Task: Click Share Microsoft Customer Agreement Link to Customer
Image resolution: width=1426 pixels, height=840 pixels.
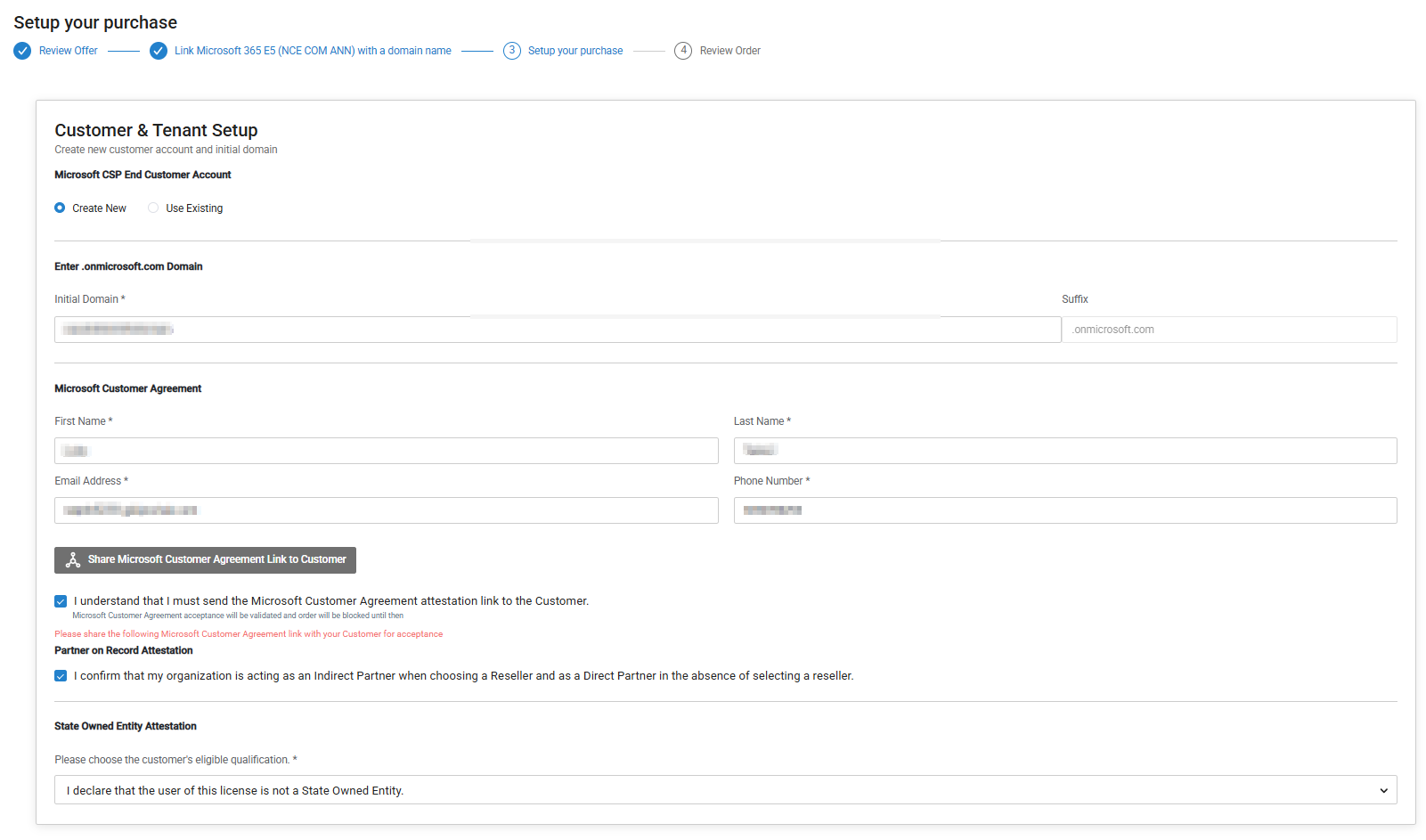Action: (x=216, y=560)
